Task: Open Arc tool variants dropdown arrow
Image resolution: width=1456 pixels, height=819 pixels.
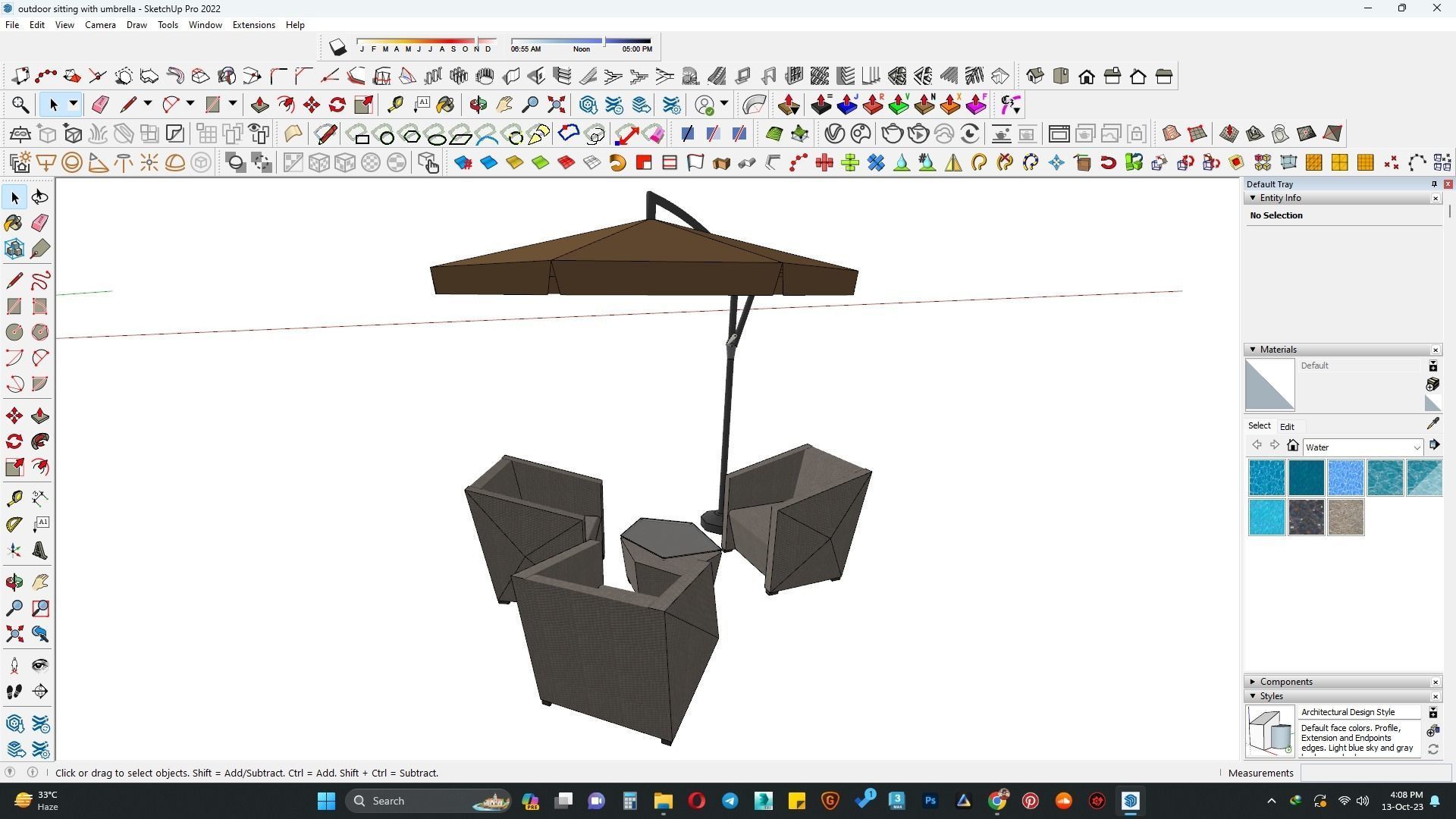Action: (190, 104)
